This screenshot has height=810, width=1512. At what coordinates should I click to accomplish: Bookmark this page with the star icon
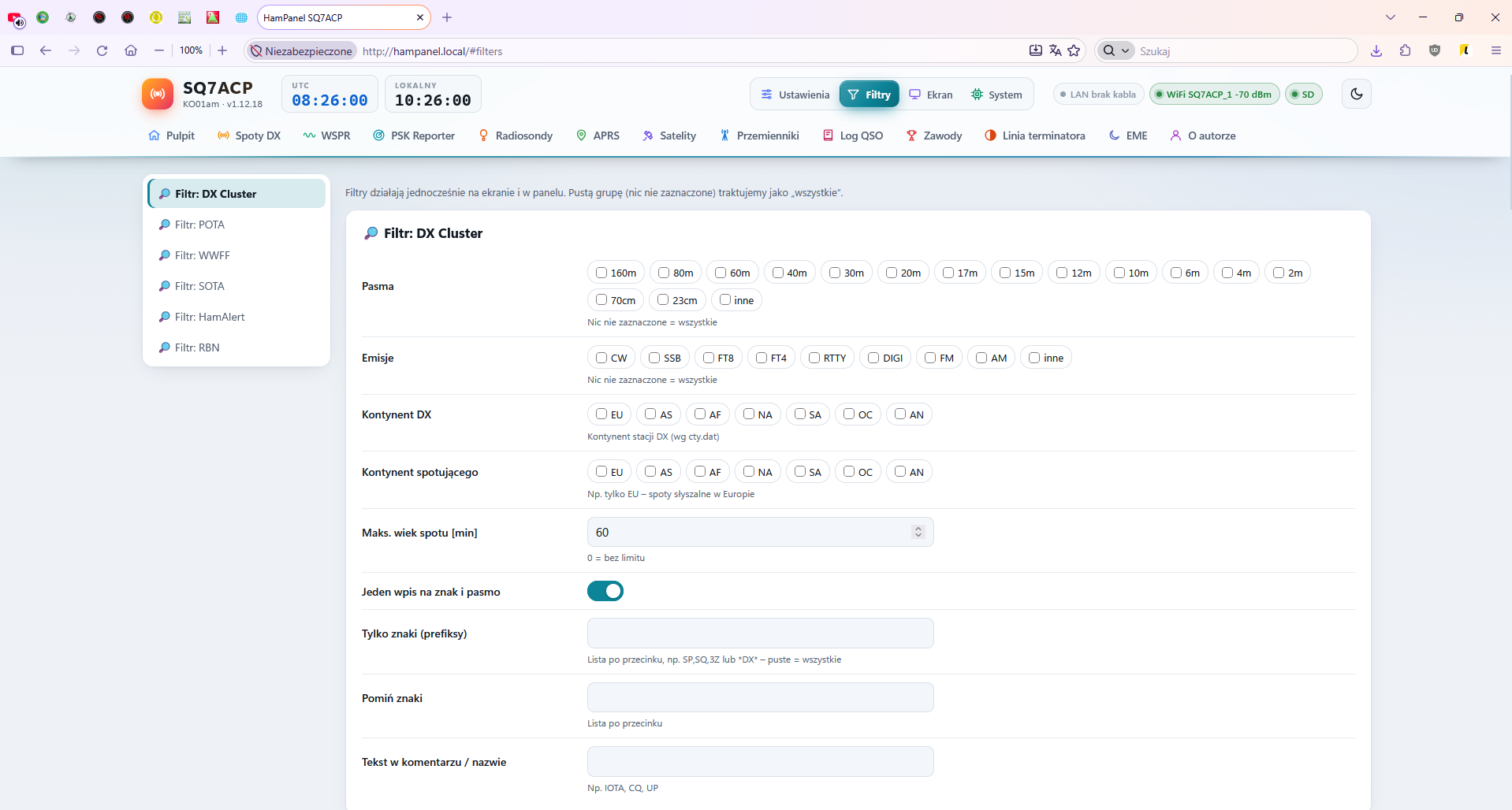pos(1074,50)
